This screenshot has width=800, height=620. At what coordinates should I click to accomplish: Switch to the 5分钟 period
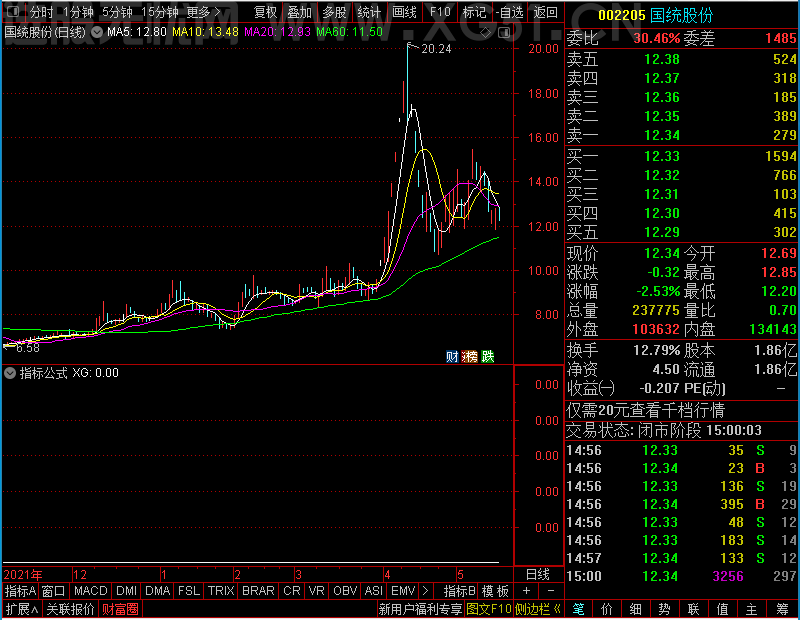[x=117, y=12]
